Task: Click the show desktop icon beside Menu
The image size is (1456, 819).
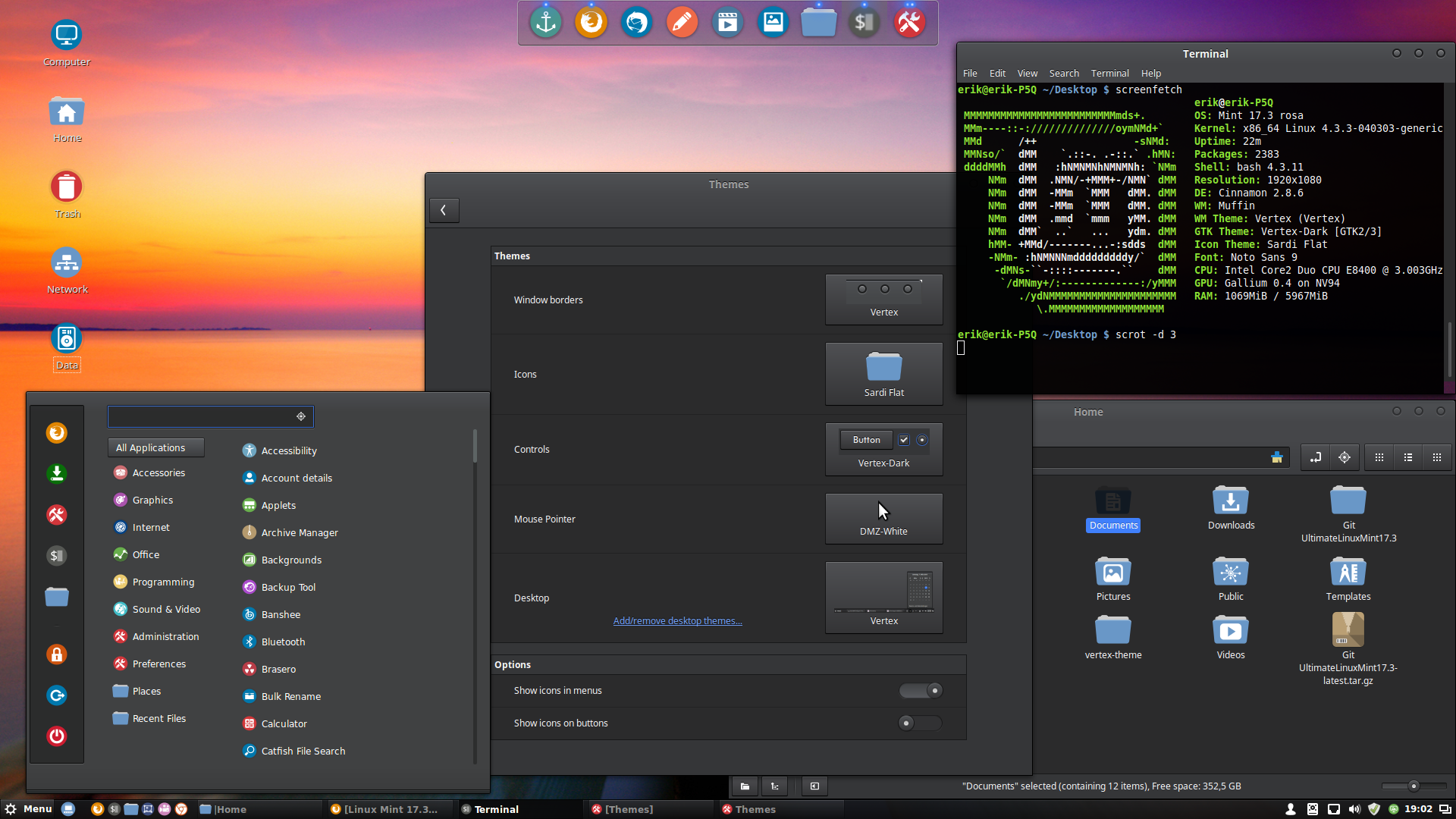Action: [68, 809]
